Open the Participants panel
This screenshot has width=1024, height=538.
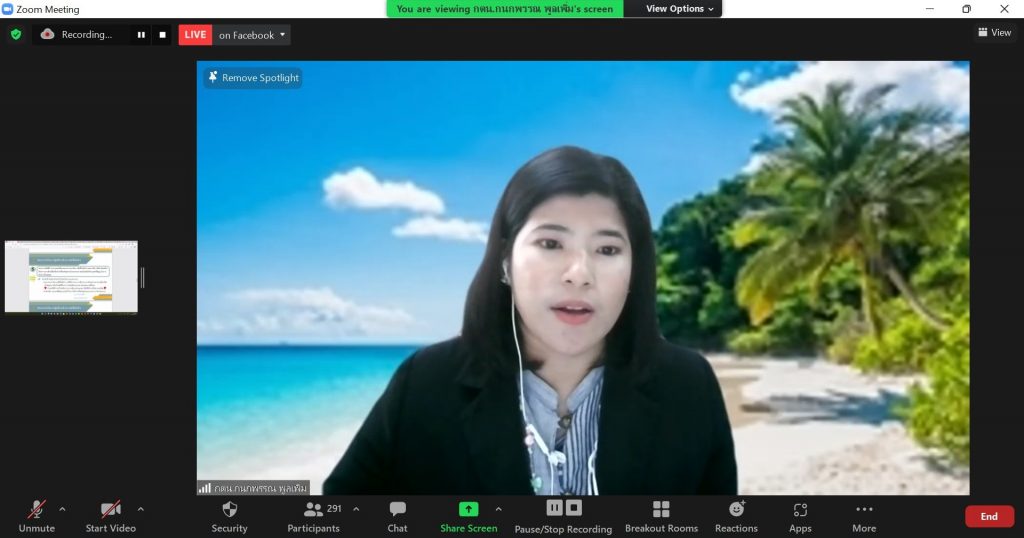point(314,516)
